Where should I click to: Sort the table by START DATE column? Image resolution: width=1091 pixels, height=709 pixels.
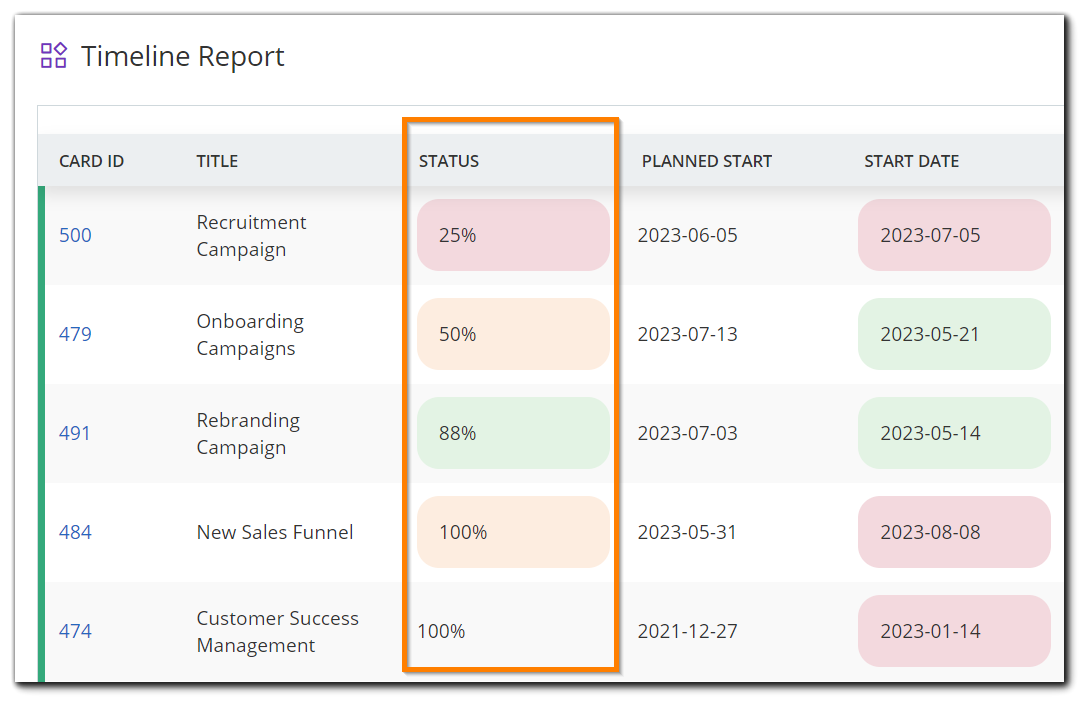tap(911, 160)
